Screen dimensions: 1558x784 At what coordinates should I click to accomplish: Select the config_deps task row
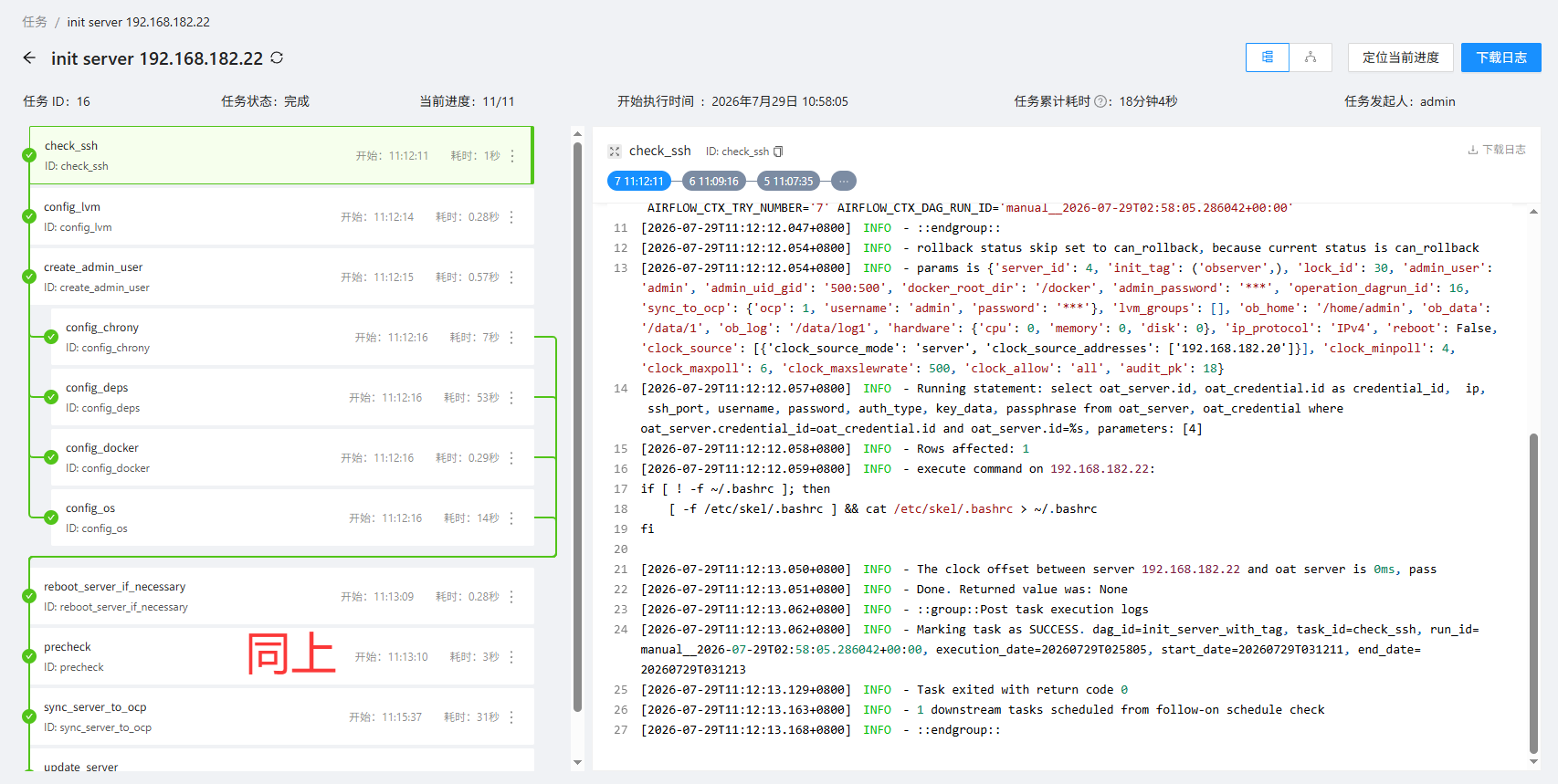click(x=292, y=397)
